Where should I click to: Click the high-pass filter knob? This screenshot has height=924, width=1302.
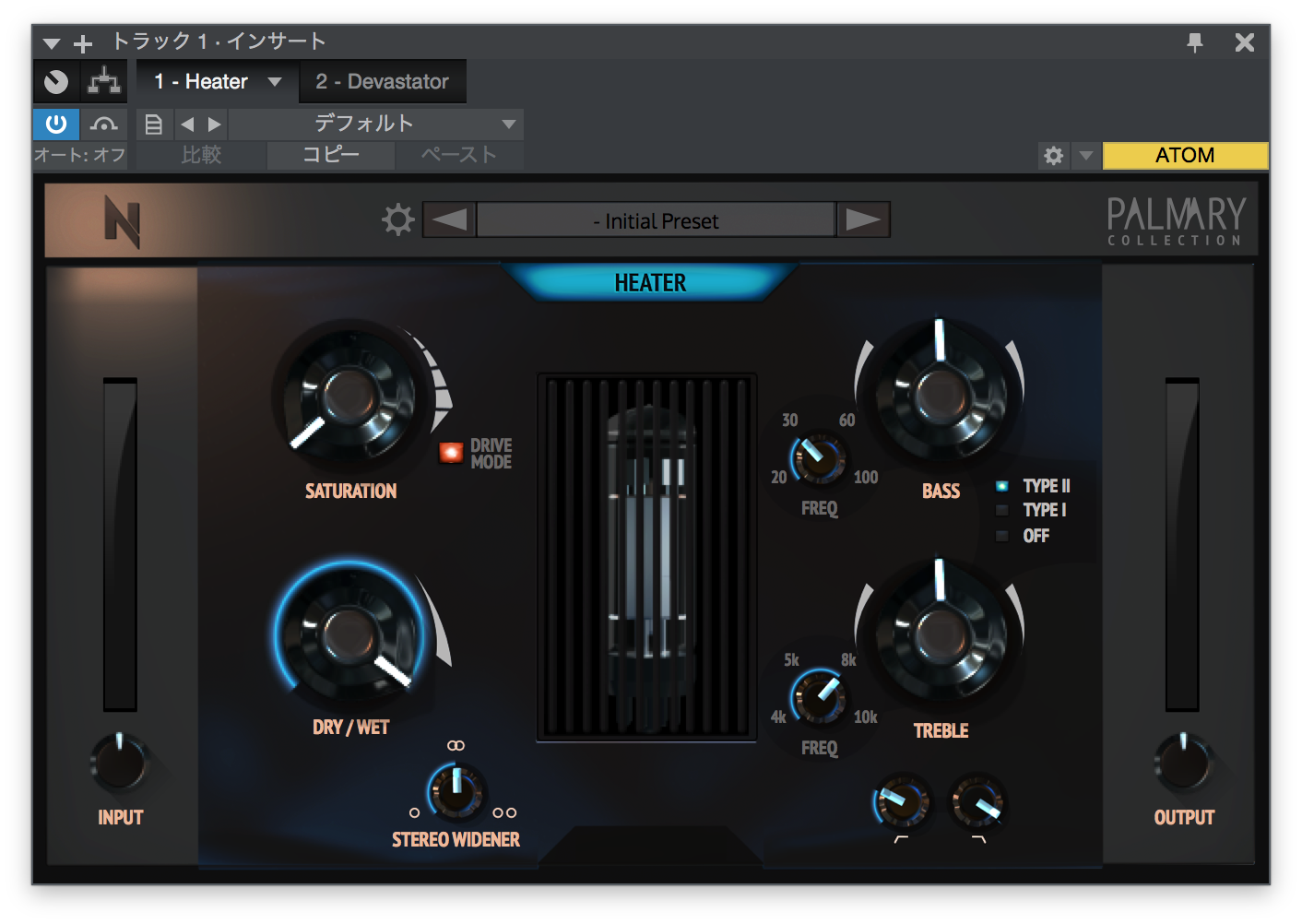tap(902, 801)
